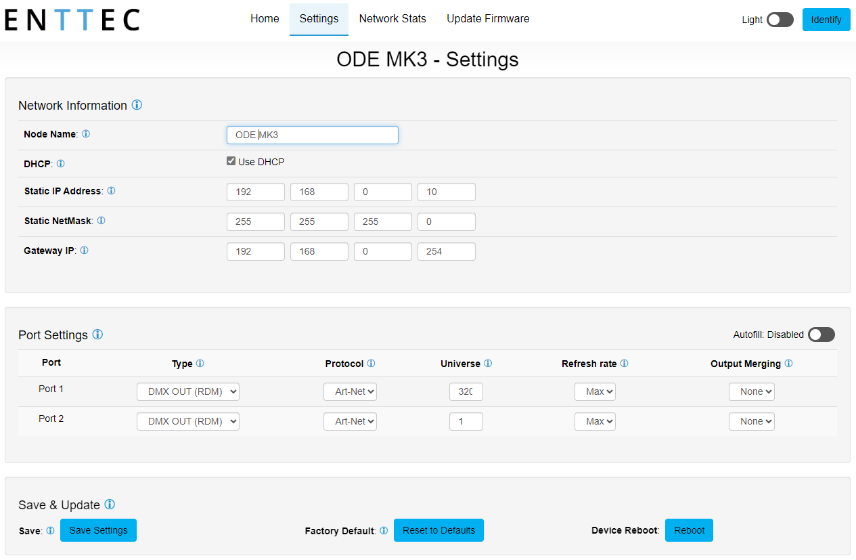
Task: Open Port Settings info icon
Action: [98, 334]
